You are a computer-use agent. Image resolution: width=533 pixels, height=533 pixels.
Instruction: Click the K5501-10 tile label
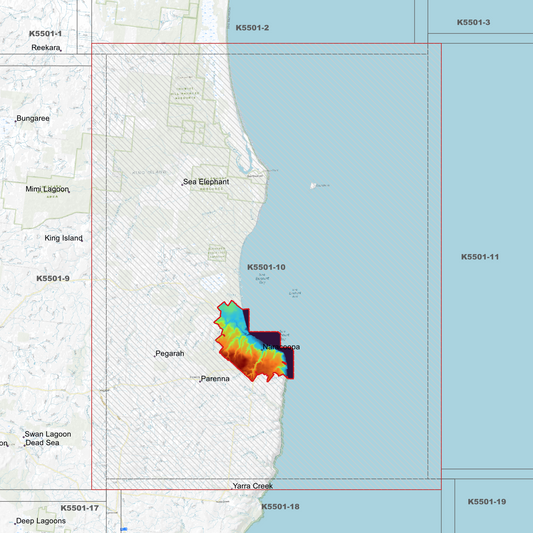[x=266, y=267]
